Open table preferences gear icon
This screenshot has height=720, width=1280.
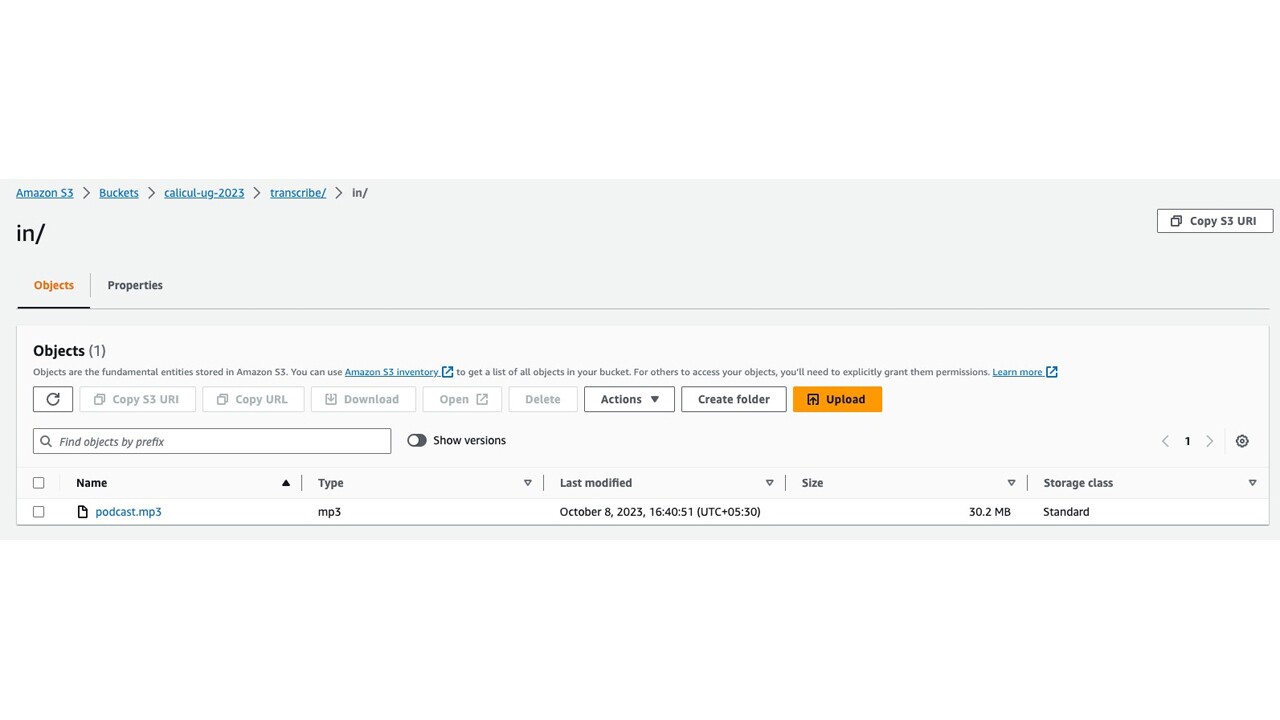1242,441
